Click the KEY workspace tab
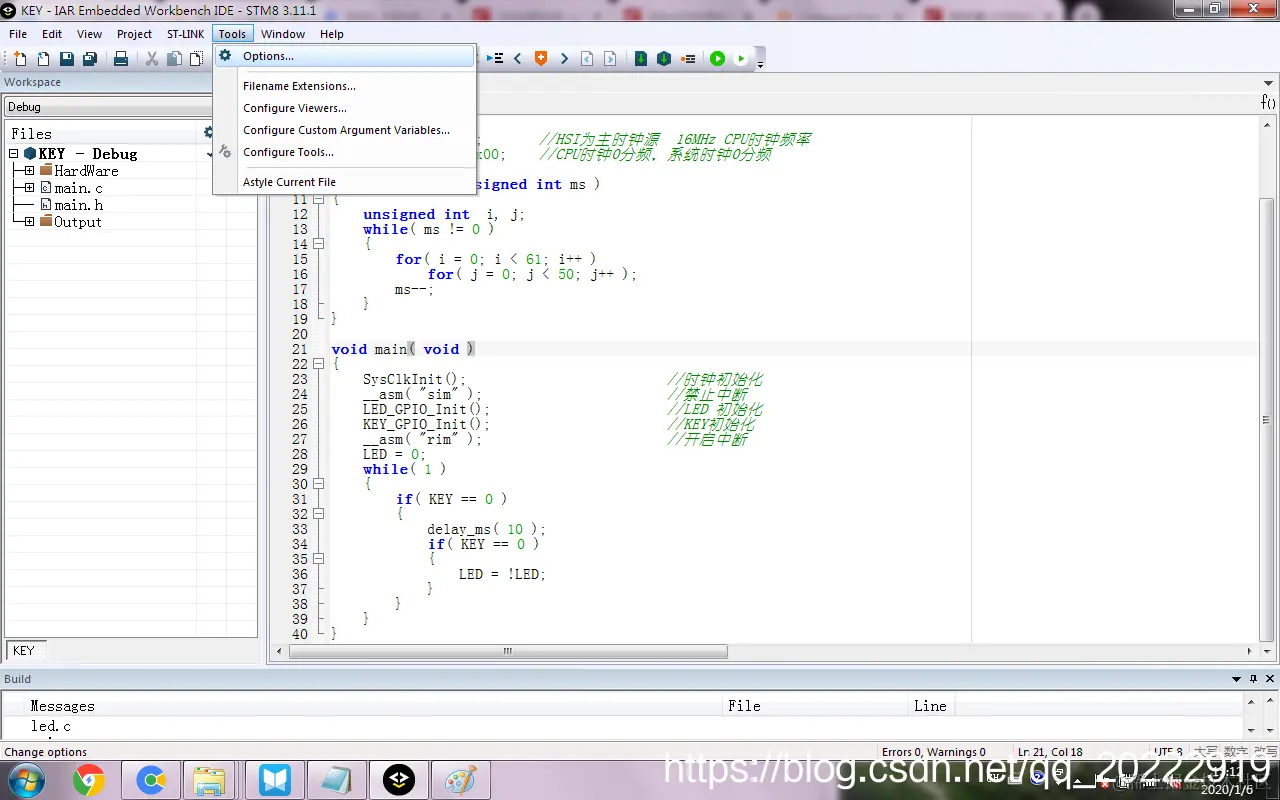This screenshot has height=800, width=1280. point(24,650)
